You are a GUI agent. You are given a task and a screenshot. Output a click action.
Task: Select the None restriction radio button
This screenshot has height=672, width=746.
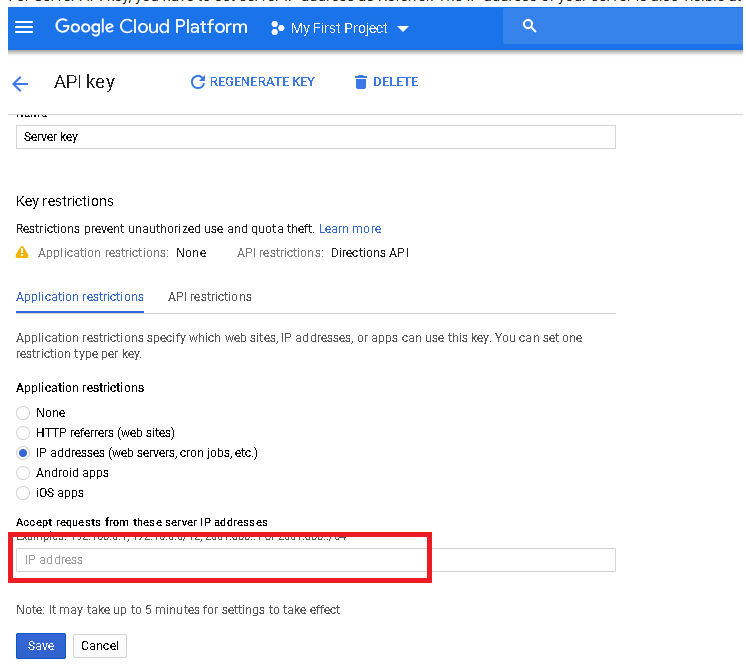point(24,413)
